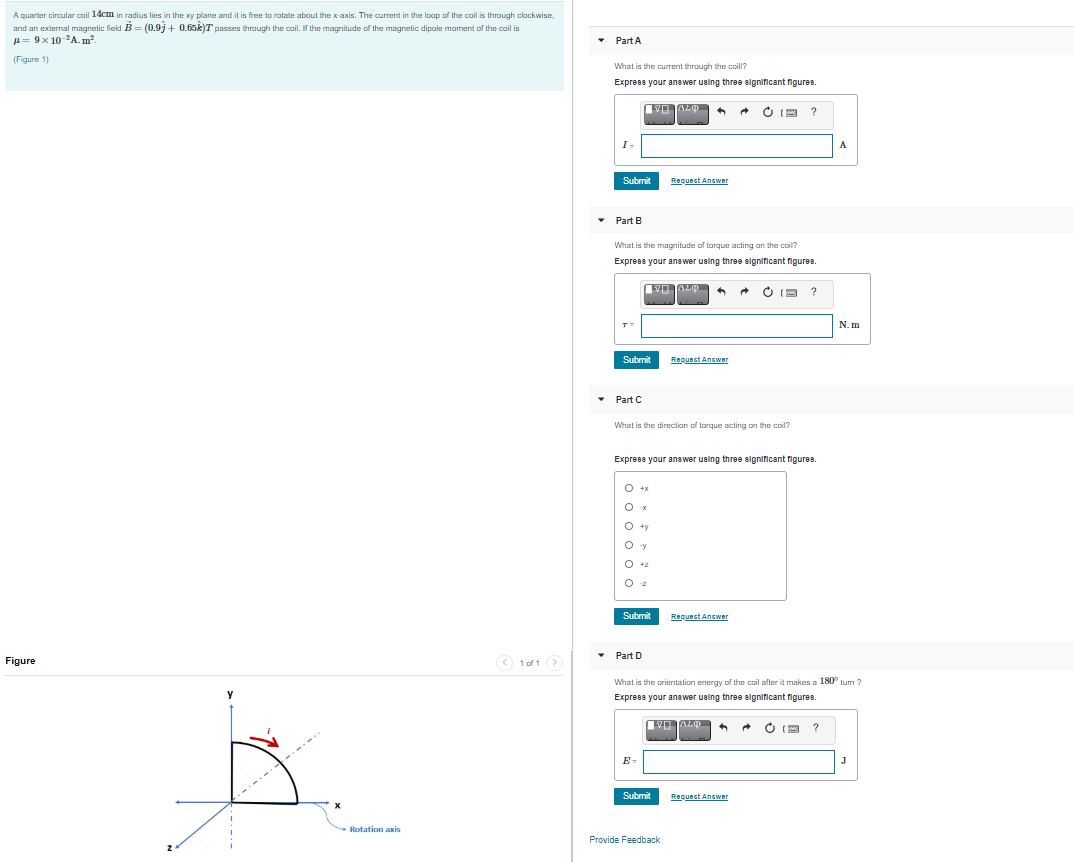Redo entry in Part D toolbar
The image size is (1074, 862).
tap(747, 728)
